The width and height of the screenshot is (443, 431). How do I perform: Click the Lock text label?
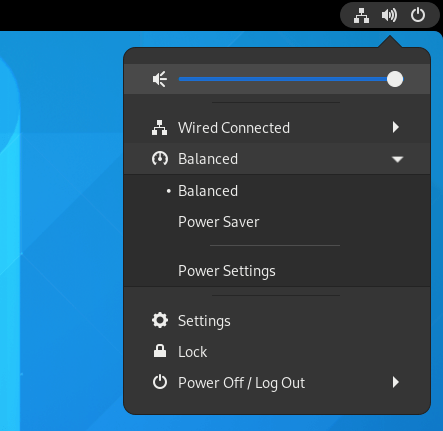(193, 352)
